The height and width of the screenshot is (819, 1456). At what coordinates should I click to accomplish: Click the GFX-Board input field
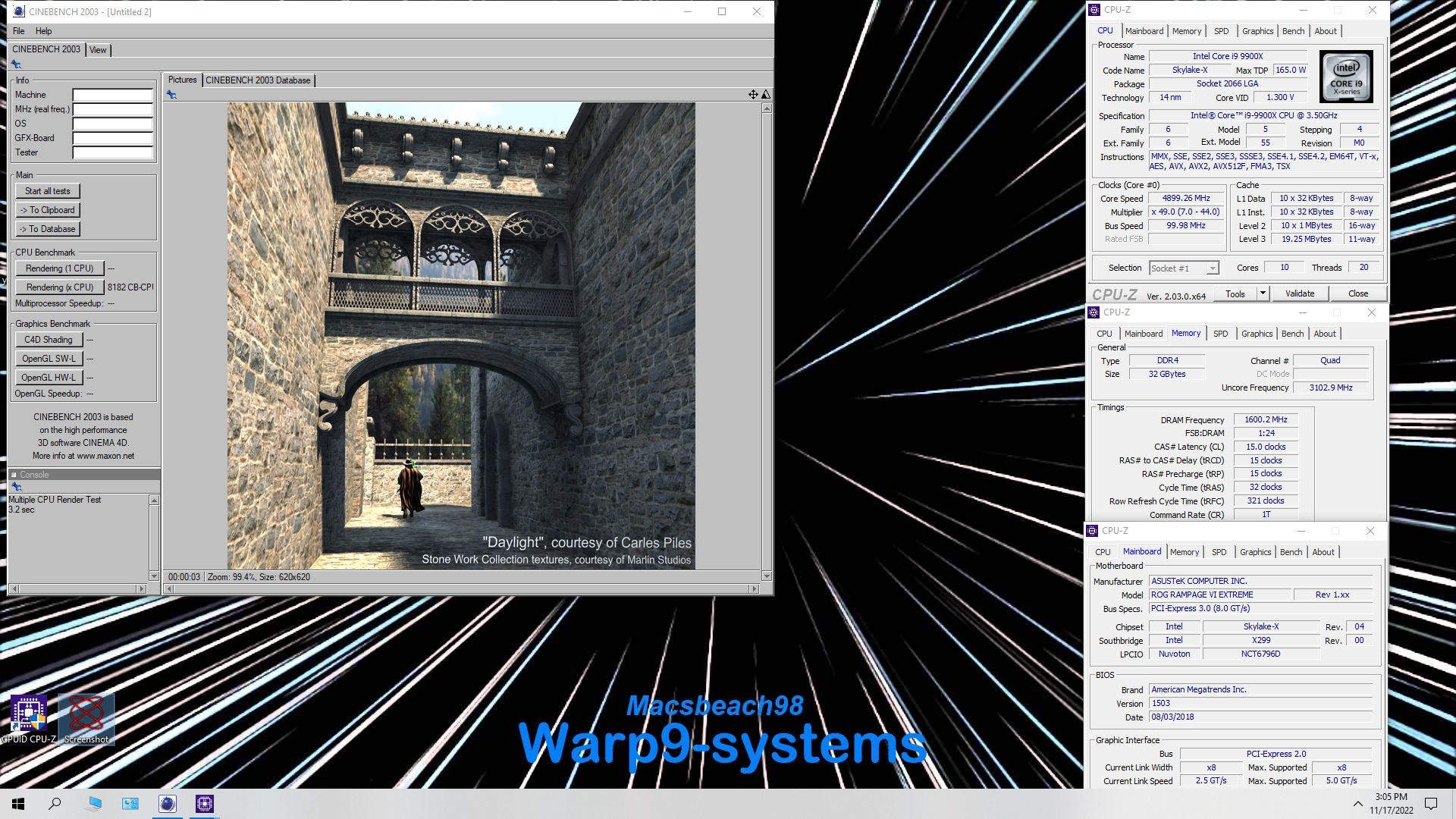tap(113, 139)
